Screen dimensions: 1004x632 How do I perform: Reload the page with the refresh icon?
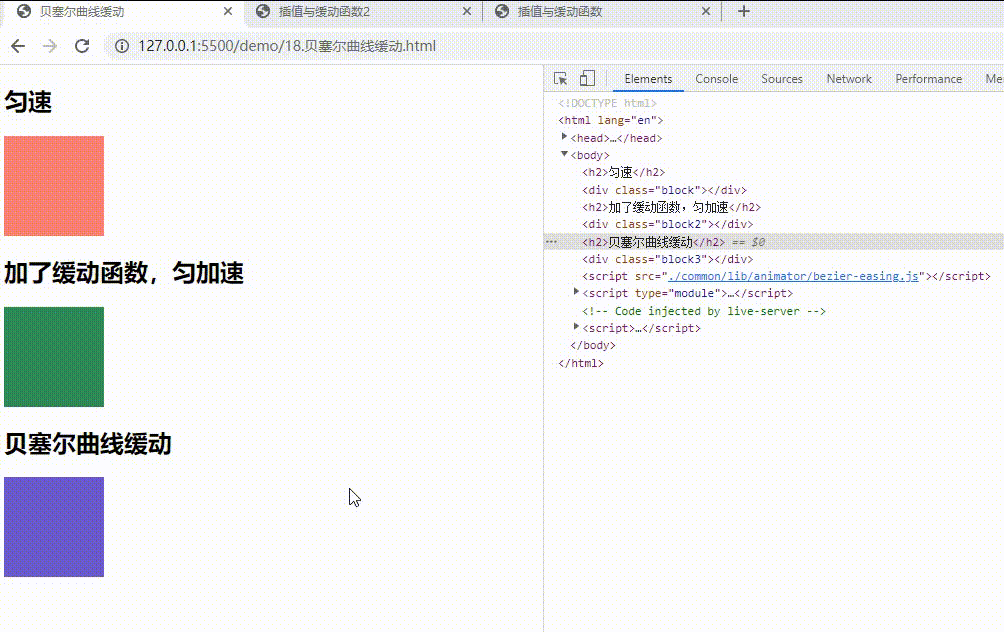pyautogui.click(x=82, y=46)
